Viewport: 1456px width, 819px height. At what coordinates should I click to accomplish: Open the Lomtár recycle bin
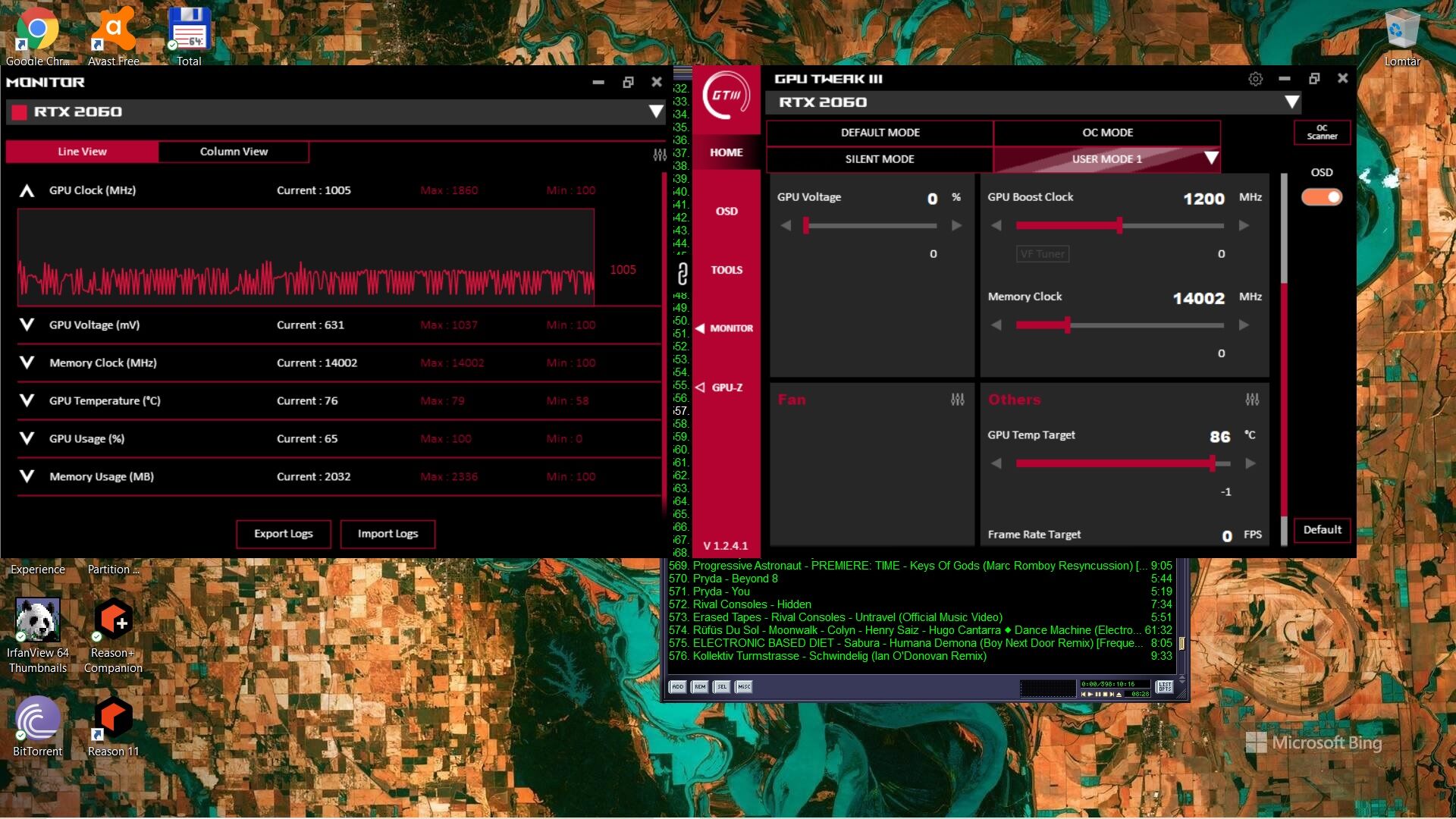[1401, 36]
